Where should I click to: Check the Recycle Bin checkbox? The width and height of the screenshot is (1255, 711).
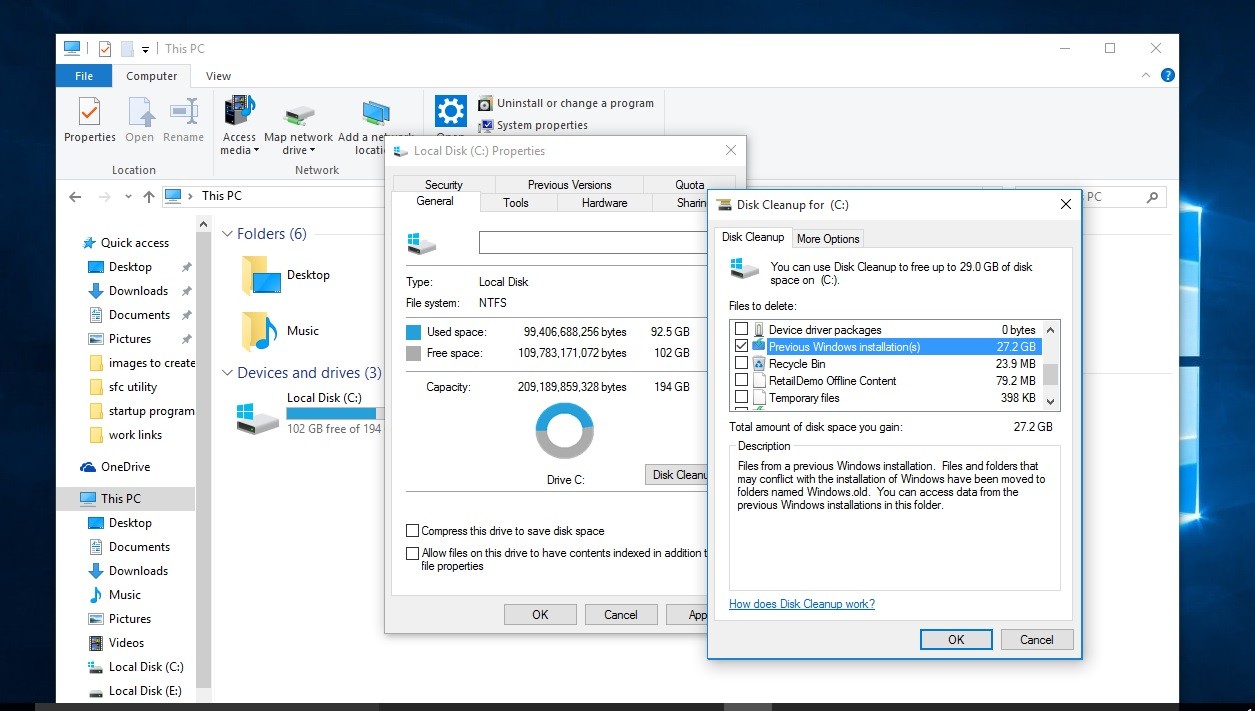[741, 363]
